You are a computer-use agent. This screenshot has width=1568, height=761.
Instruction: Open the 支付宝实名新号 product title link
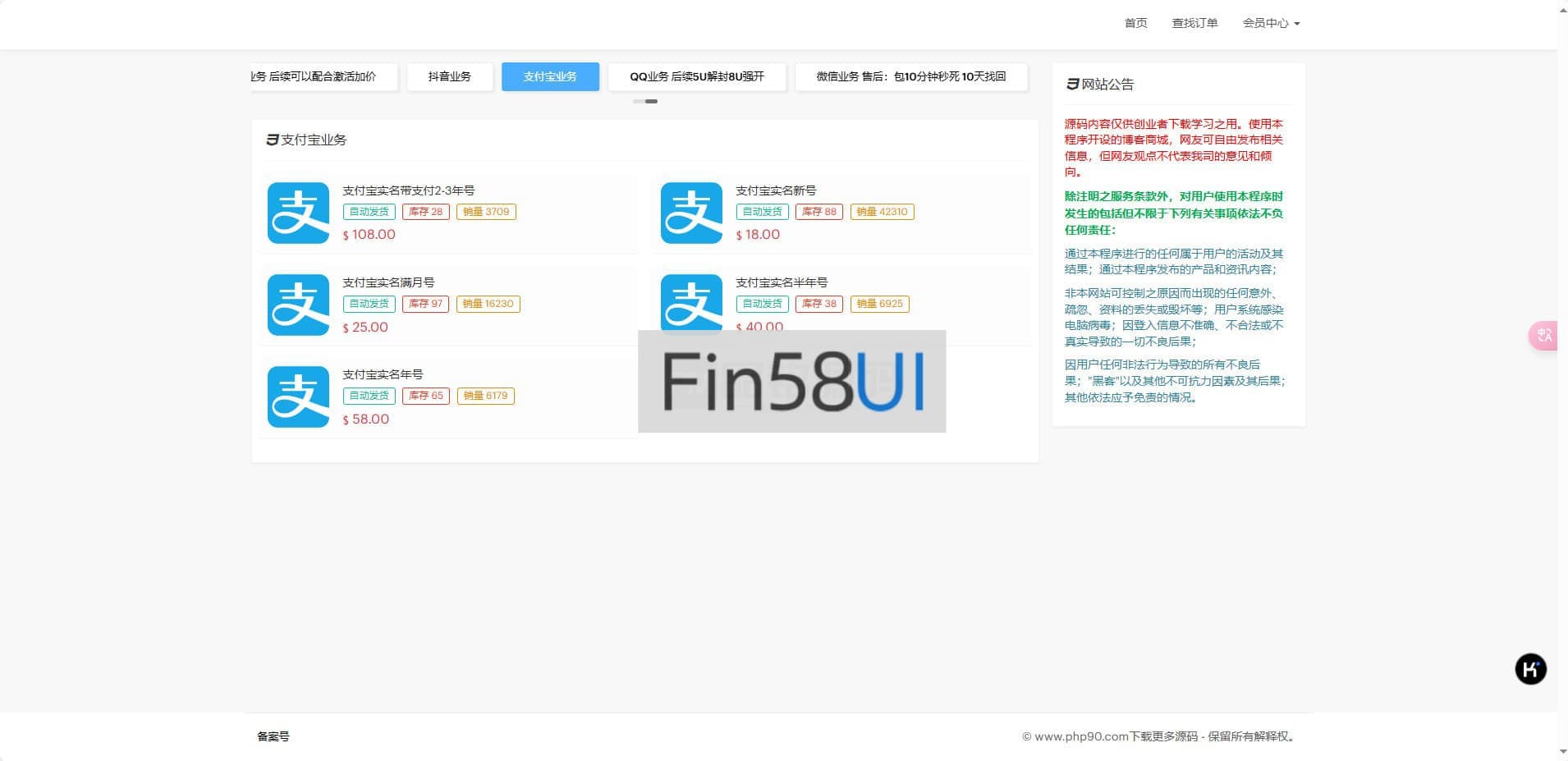click(776, 190)
